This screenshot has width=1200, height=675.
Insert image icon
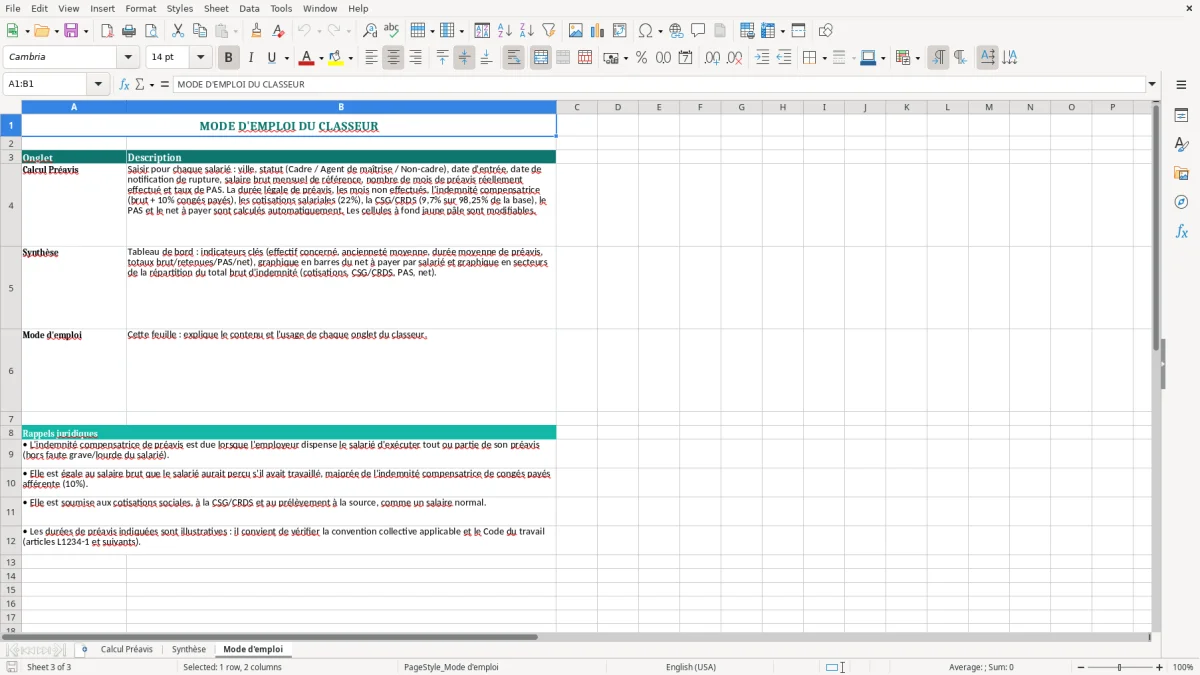[x=576, y=31]
